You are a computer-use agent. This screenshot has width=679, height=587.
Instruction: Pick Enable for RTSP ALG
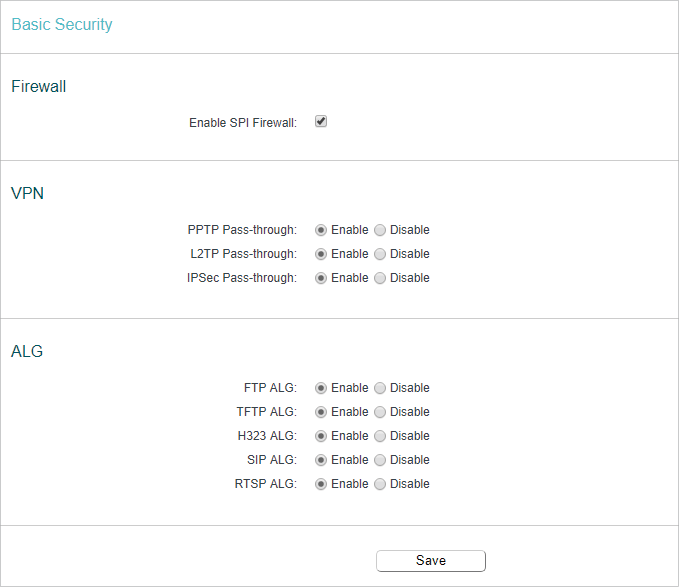321,484
